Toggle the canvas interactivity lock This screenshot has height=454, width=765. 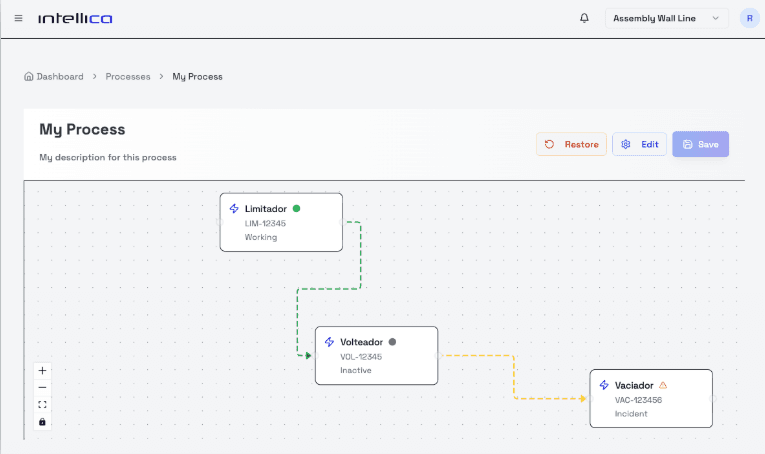click(x=42, y=421)
